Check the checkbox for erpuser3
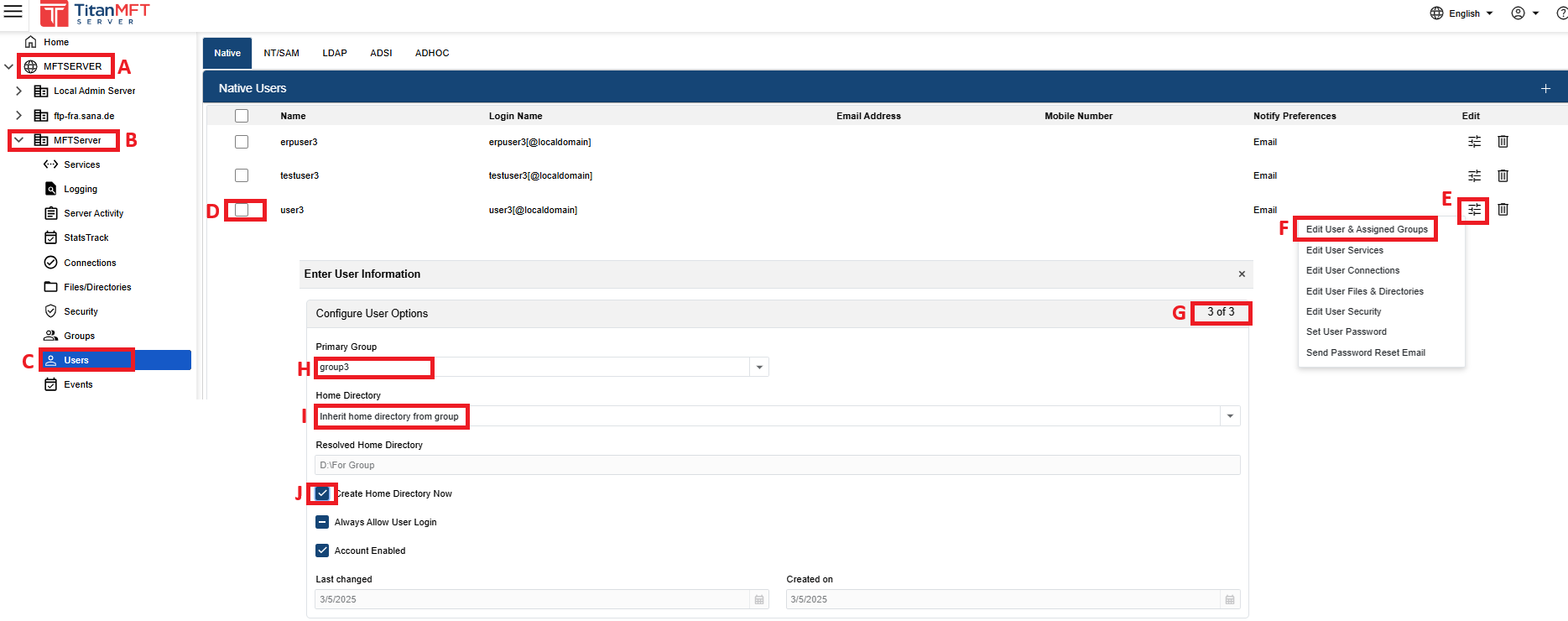Viewport: 1568px width, 621px height. coord(242,142)
